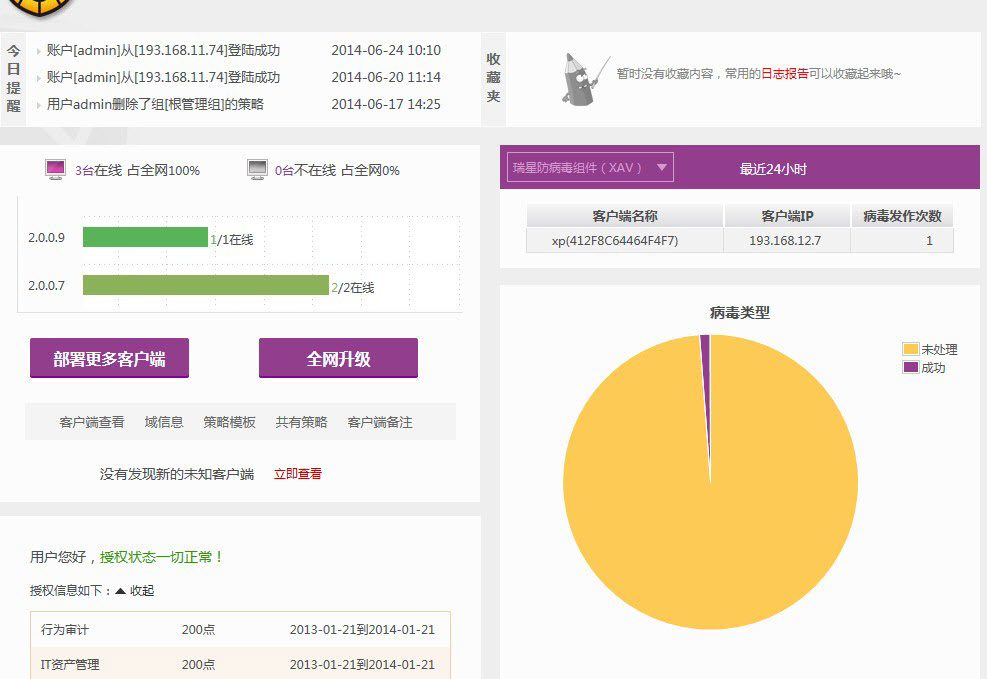This screenshot has width=987, height=679.
Task: Click the pencil mascot in 收藏夹
Action: (582, 78)
